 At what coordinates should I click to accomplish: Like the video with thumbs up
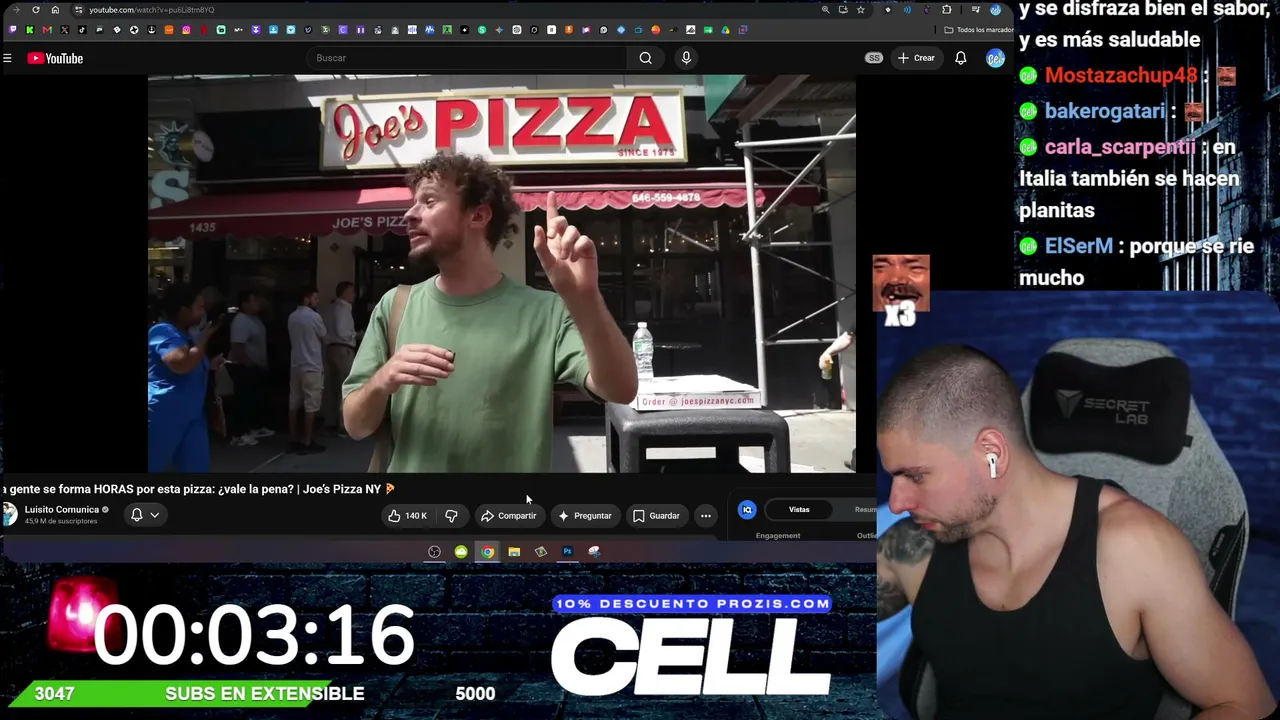(407, 516)
